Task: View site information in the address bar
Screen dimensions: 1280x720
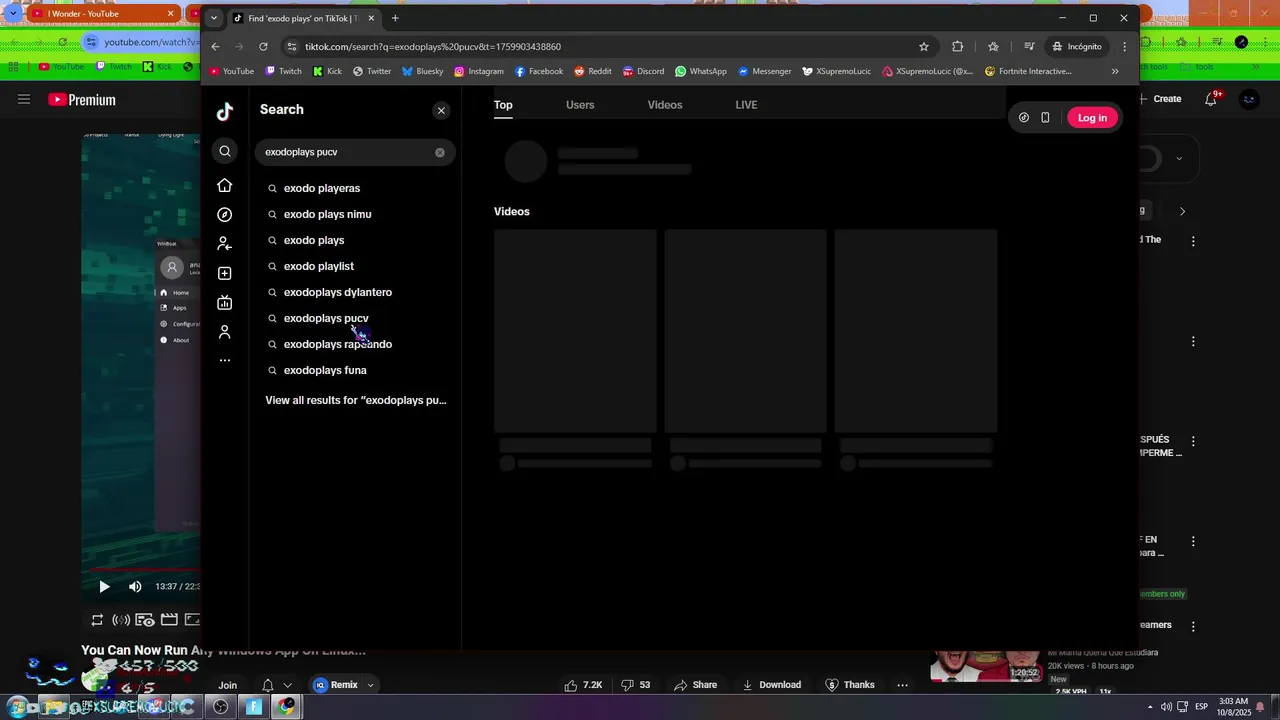Action: [291, 46]
